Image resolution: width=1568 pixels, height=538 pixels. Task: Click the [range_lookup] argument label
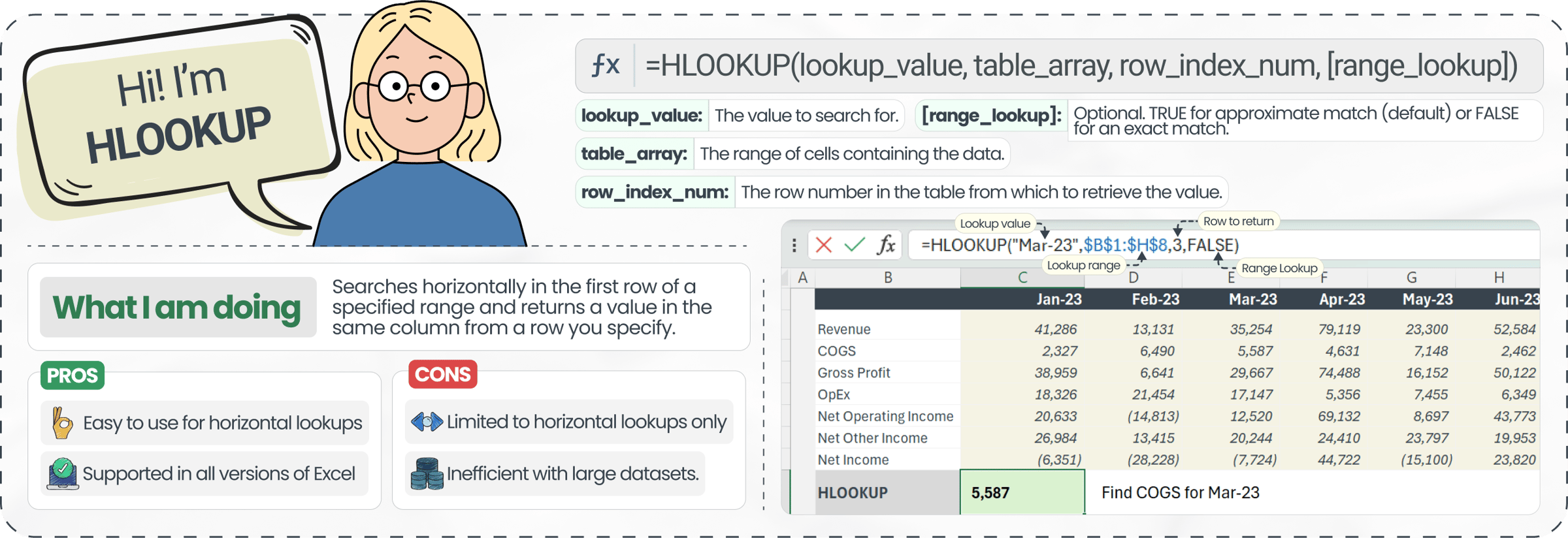click(x=991, y=116)
